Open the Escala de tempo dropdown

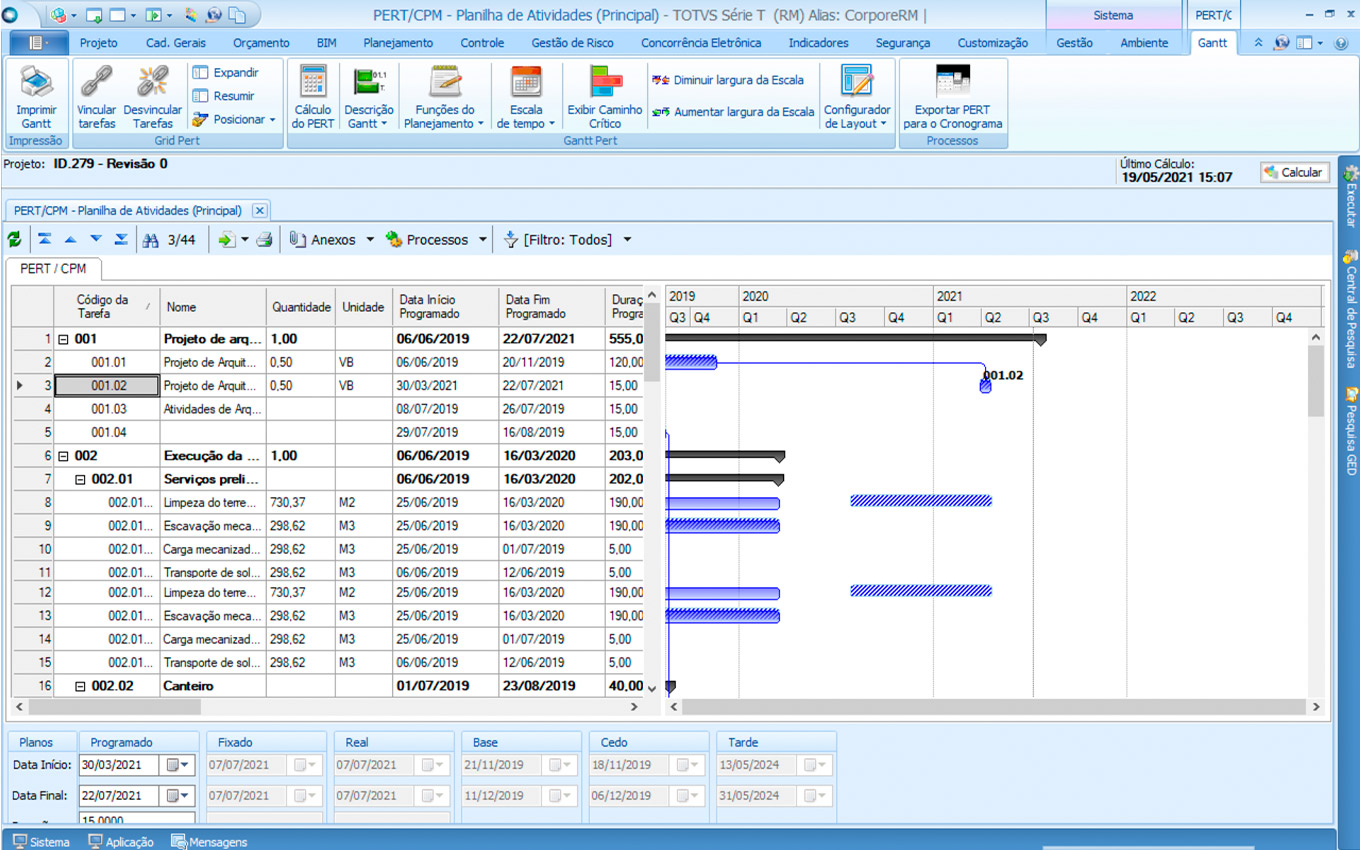[526, 117]
